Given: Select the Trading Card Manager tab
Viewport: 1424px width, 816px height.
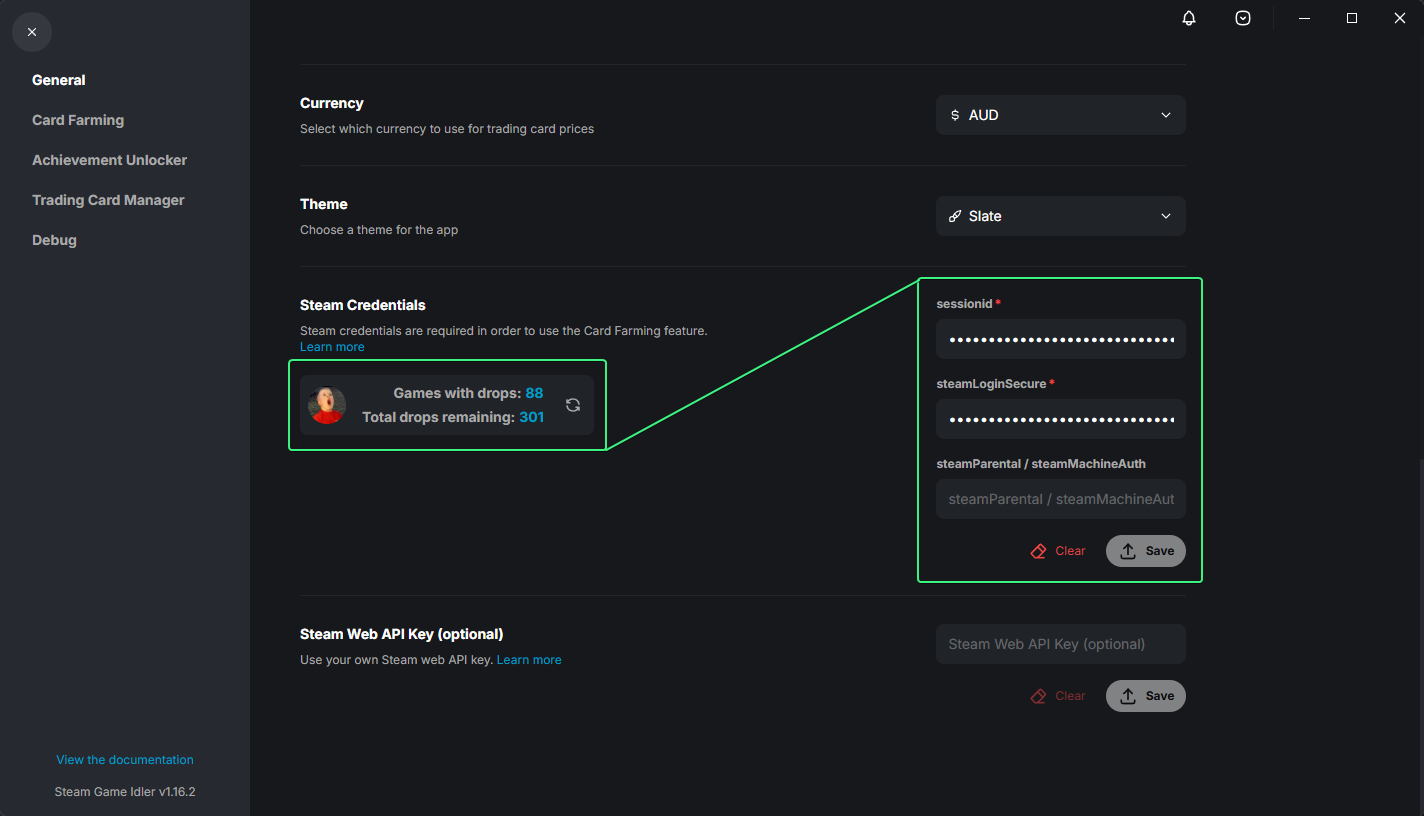Looking at the screenshot, I should 108,200.
